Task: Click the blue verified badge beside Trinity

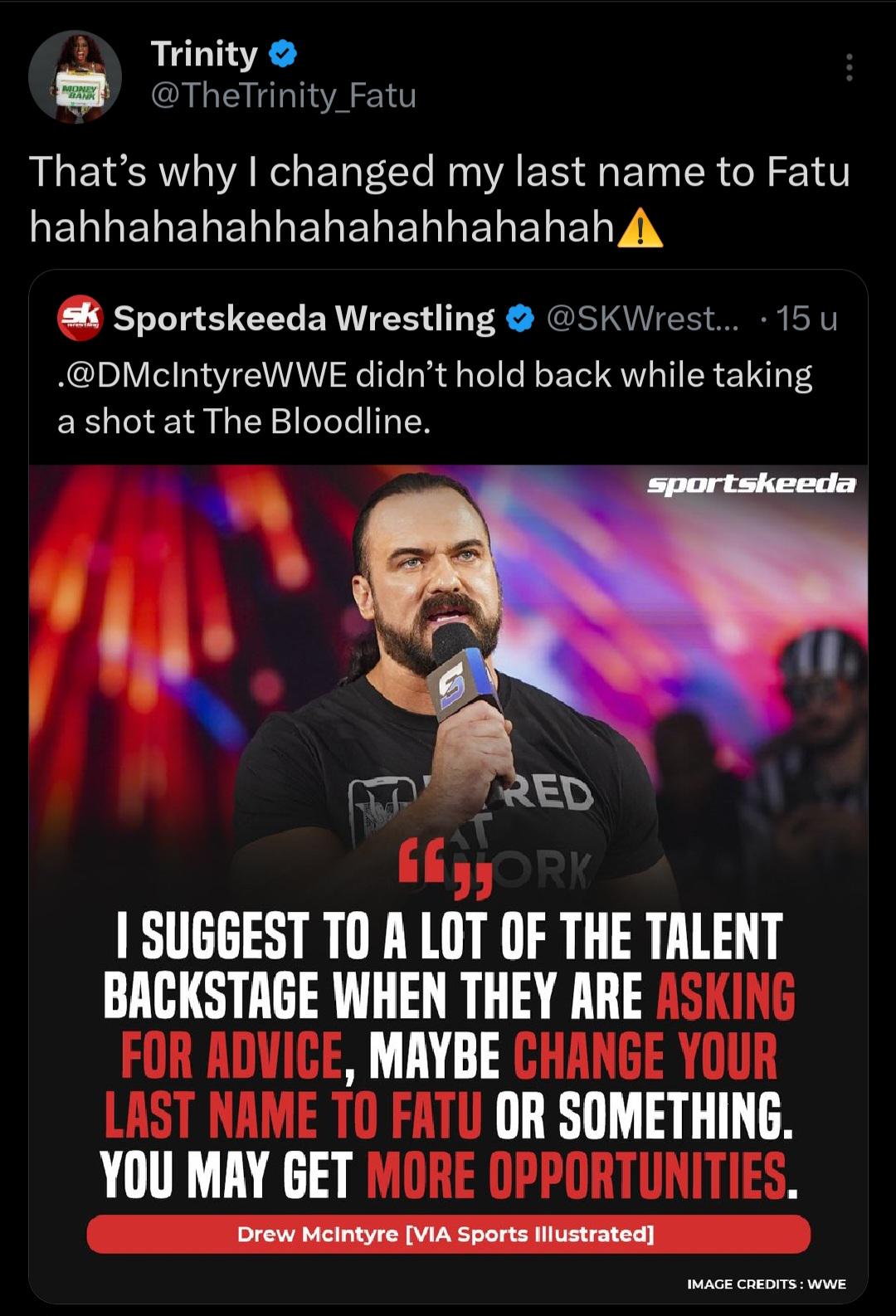Action: point(284,55)
